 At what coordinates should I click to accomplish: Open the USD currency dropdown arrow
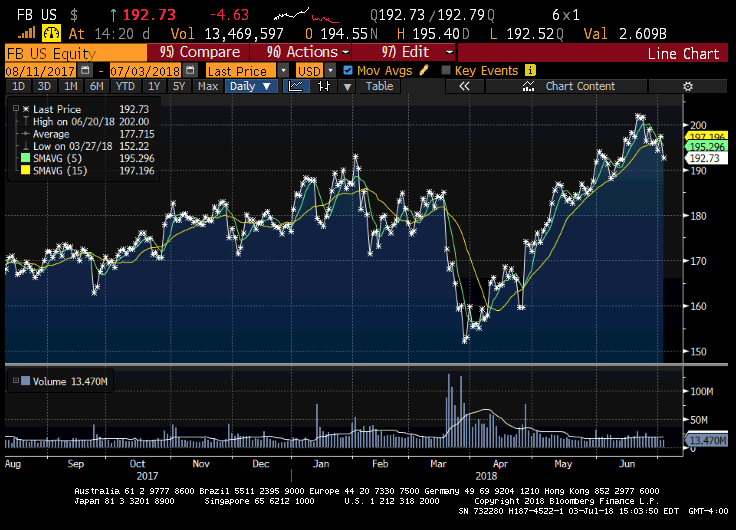click(331, 70)
